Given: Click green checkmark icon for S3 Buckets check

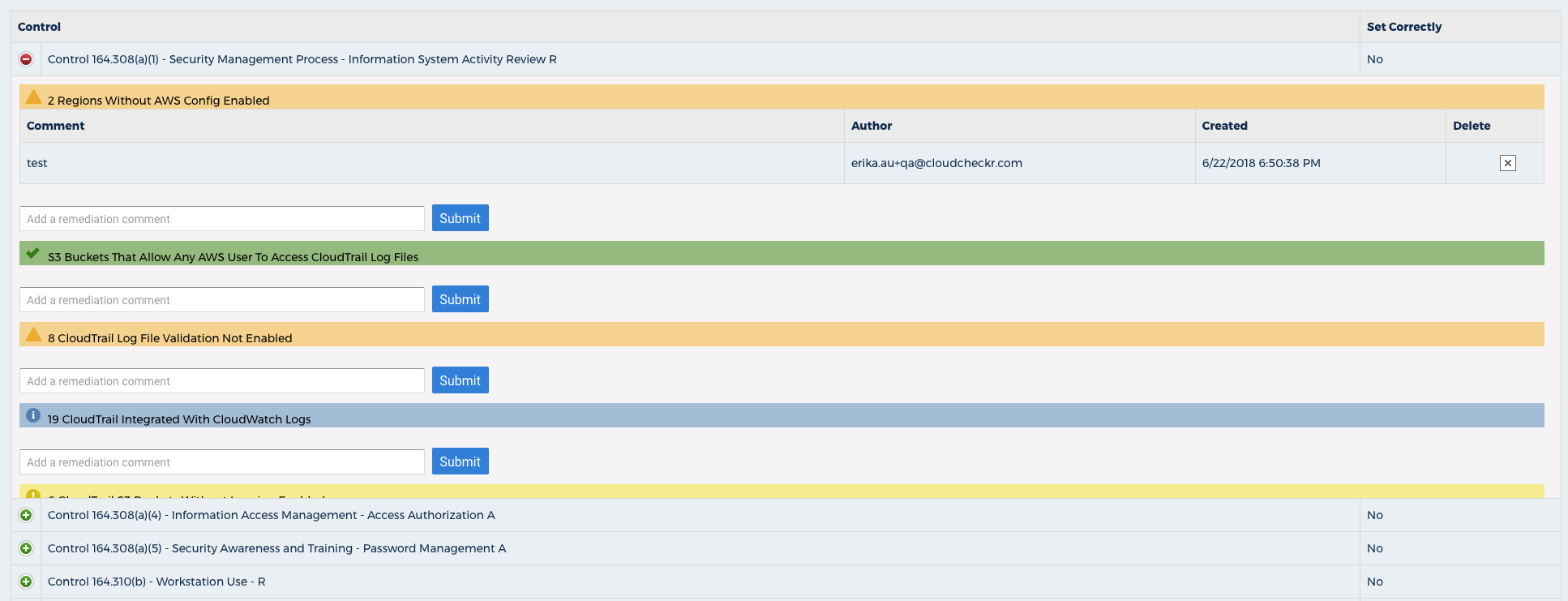Looking at the screenshot, I should [x=32, y=253].
